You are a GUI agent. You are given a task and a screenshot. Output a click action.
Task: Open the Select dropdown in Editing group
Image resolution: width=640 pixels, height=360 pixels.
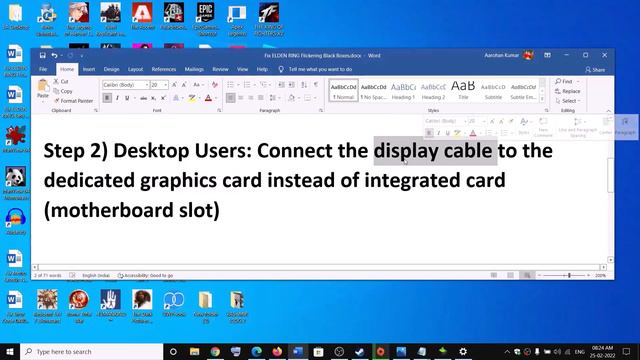tap(567, 100)
